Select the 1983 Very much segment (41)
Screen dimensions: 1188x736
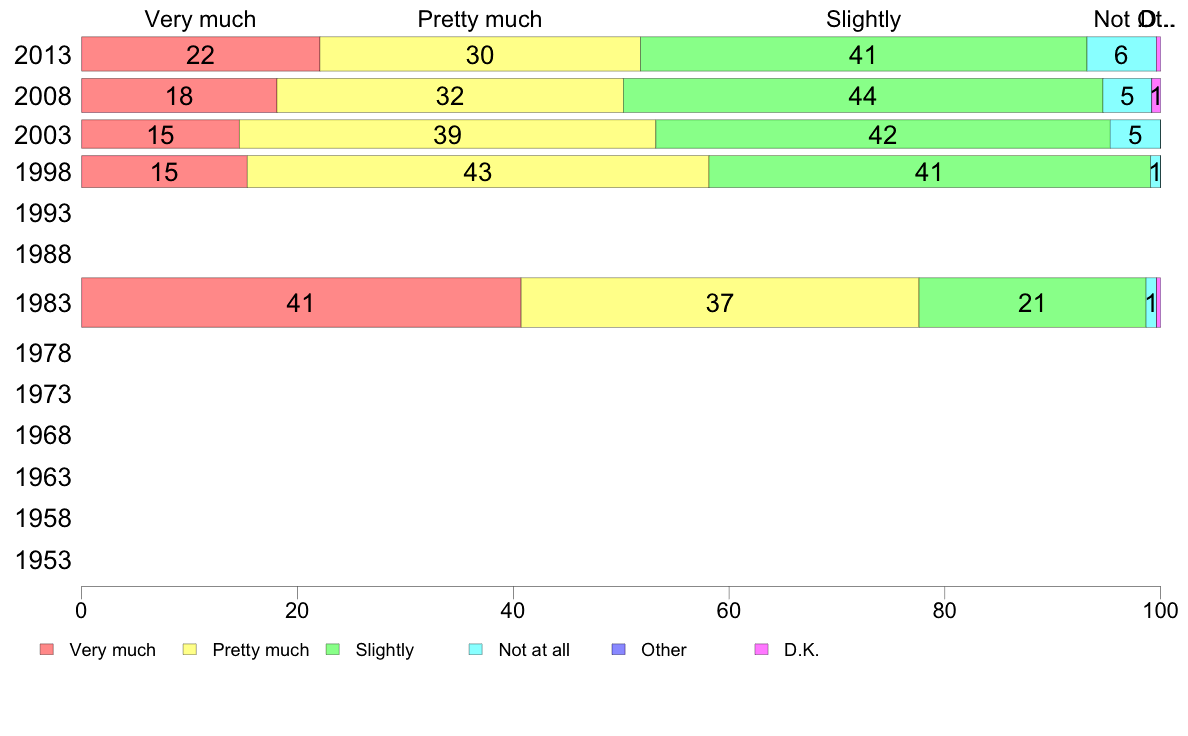point(300,302)
